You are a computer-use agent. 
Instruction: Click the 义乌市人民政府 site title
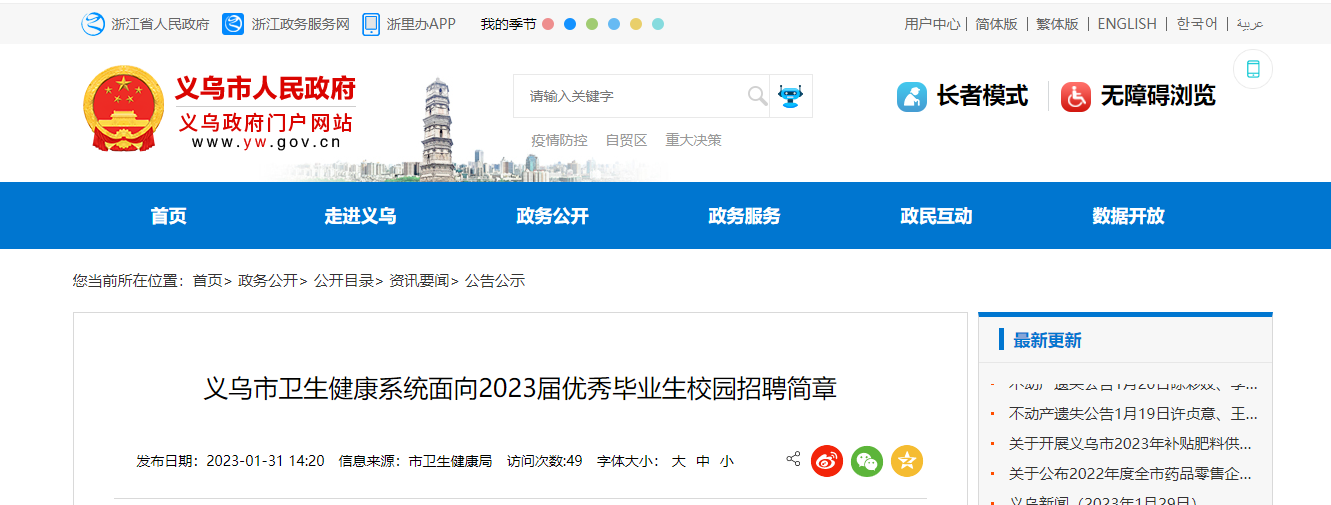[265, 89]
